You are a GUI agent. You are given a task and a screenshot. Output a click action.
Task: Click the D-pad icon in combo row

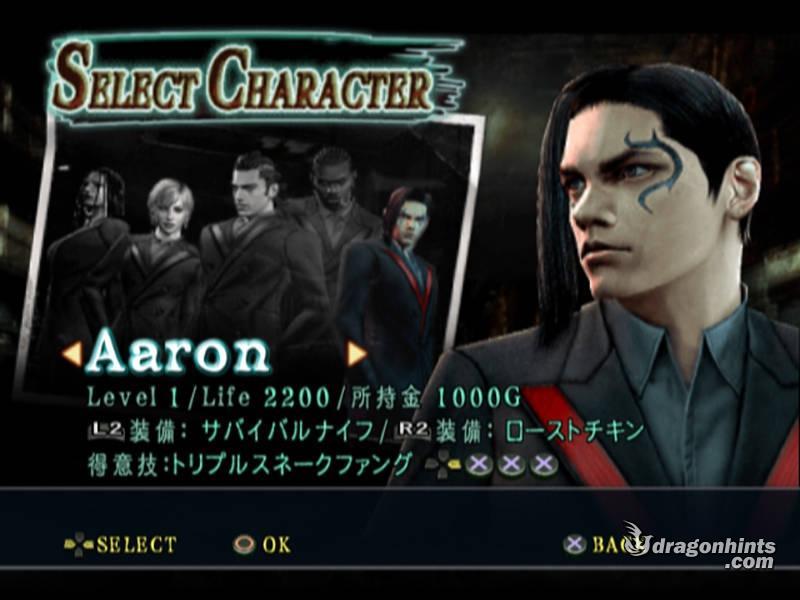click(x=443, y=465)
